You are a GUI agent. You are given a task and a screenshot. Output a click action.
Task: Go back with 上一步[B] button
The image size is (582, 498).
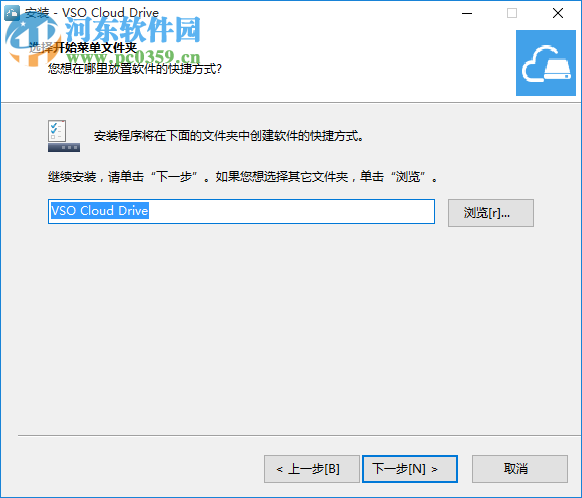tap(312, 469)
